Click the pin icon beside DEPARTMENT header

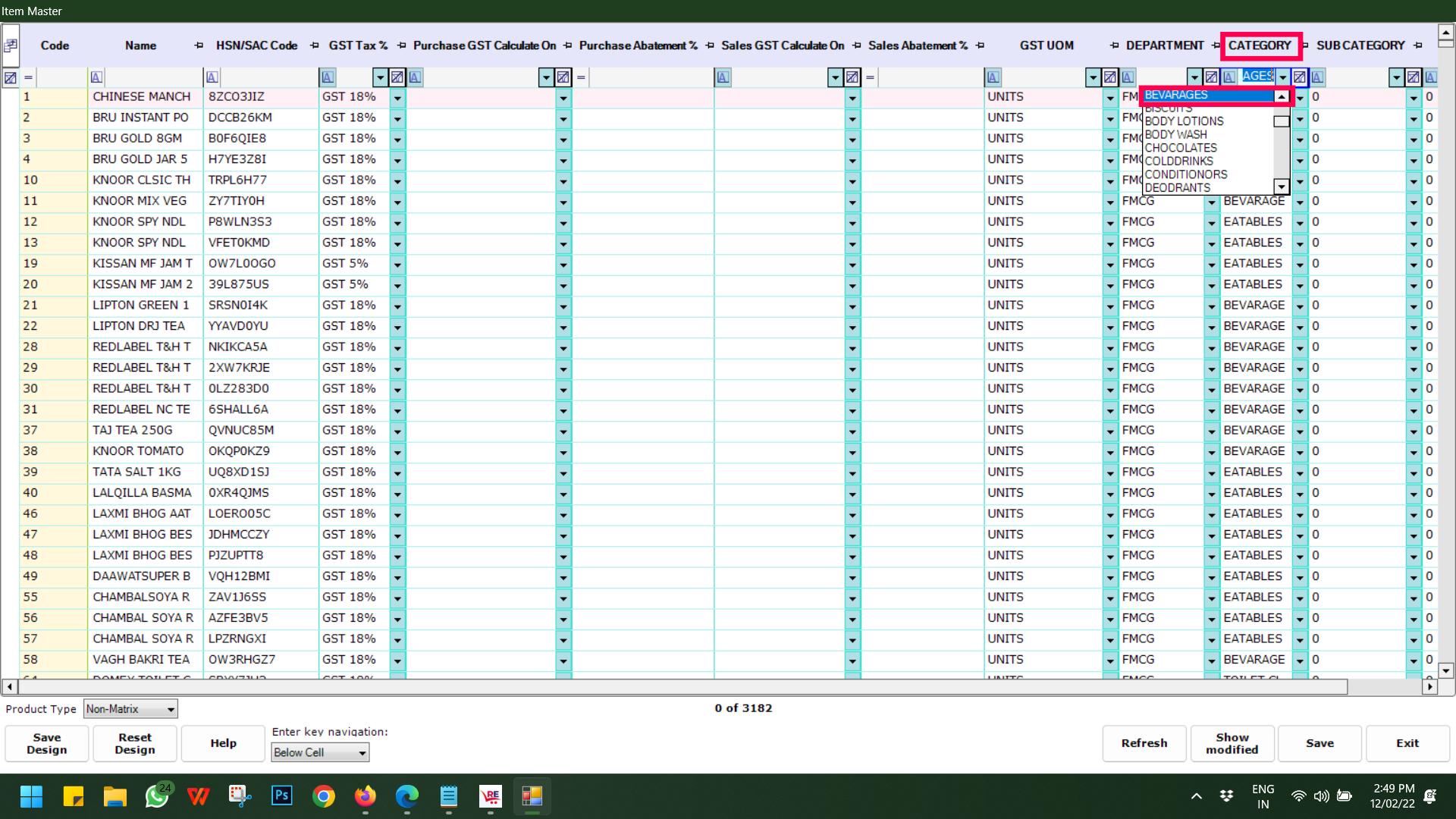pos(1216,45)
